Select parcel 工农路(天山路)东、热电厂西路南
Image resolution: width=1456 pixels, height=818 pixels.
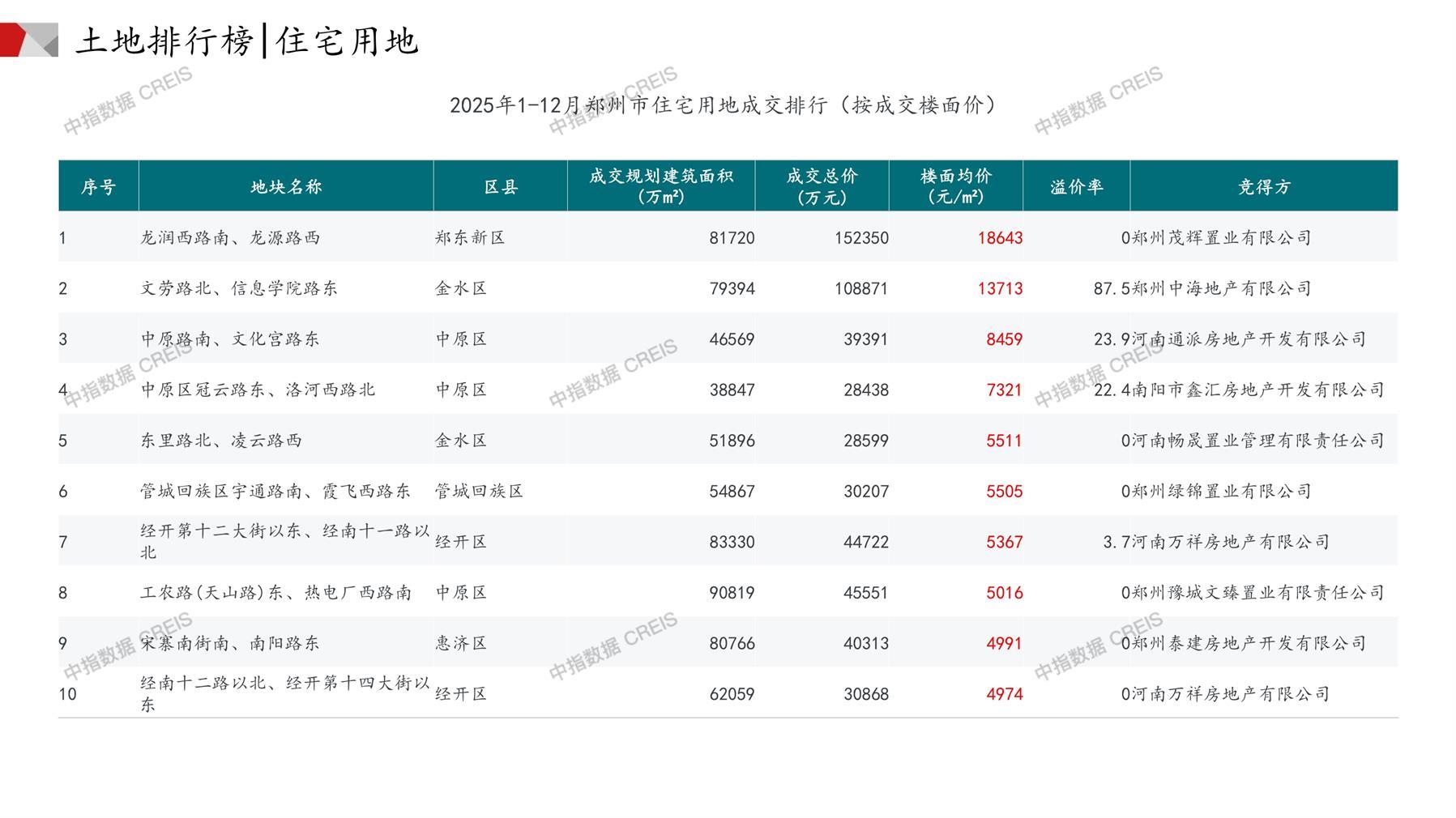pos(275,593)
